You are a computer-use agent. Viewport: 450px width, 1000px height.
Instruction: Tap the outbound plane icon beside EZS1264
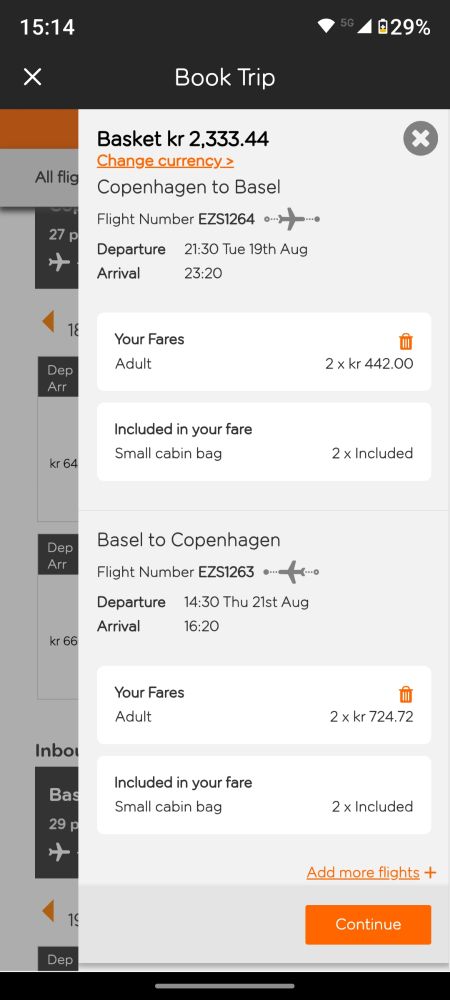292,219
